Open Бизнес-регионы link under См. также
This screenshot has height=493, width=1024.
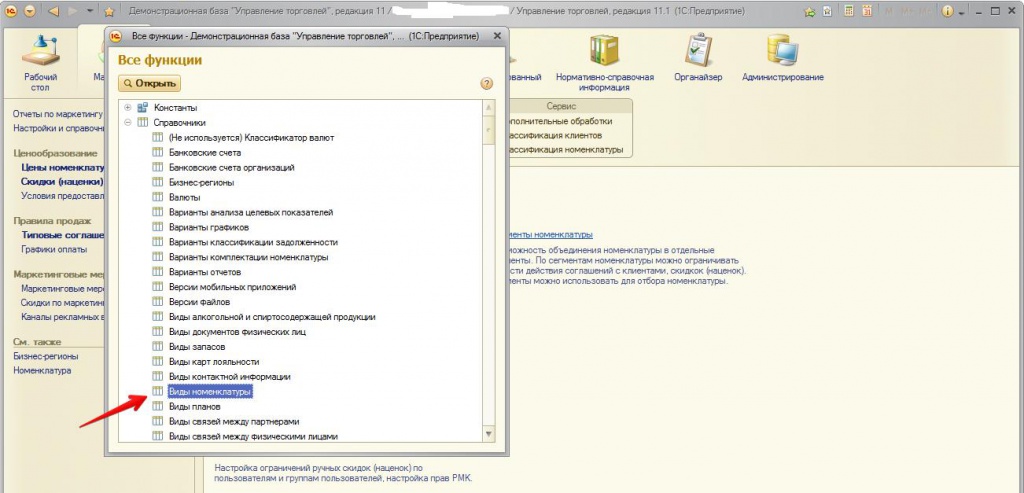pyautogui.click(x=46, y=357)
